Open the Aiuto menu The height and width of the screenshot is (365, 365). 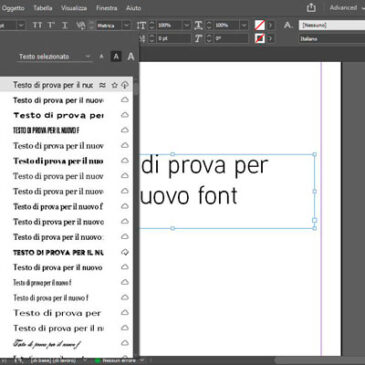(x=133, y=8)
